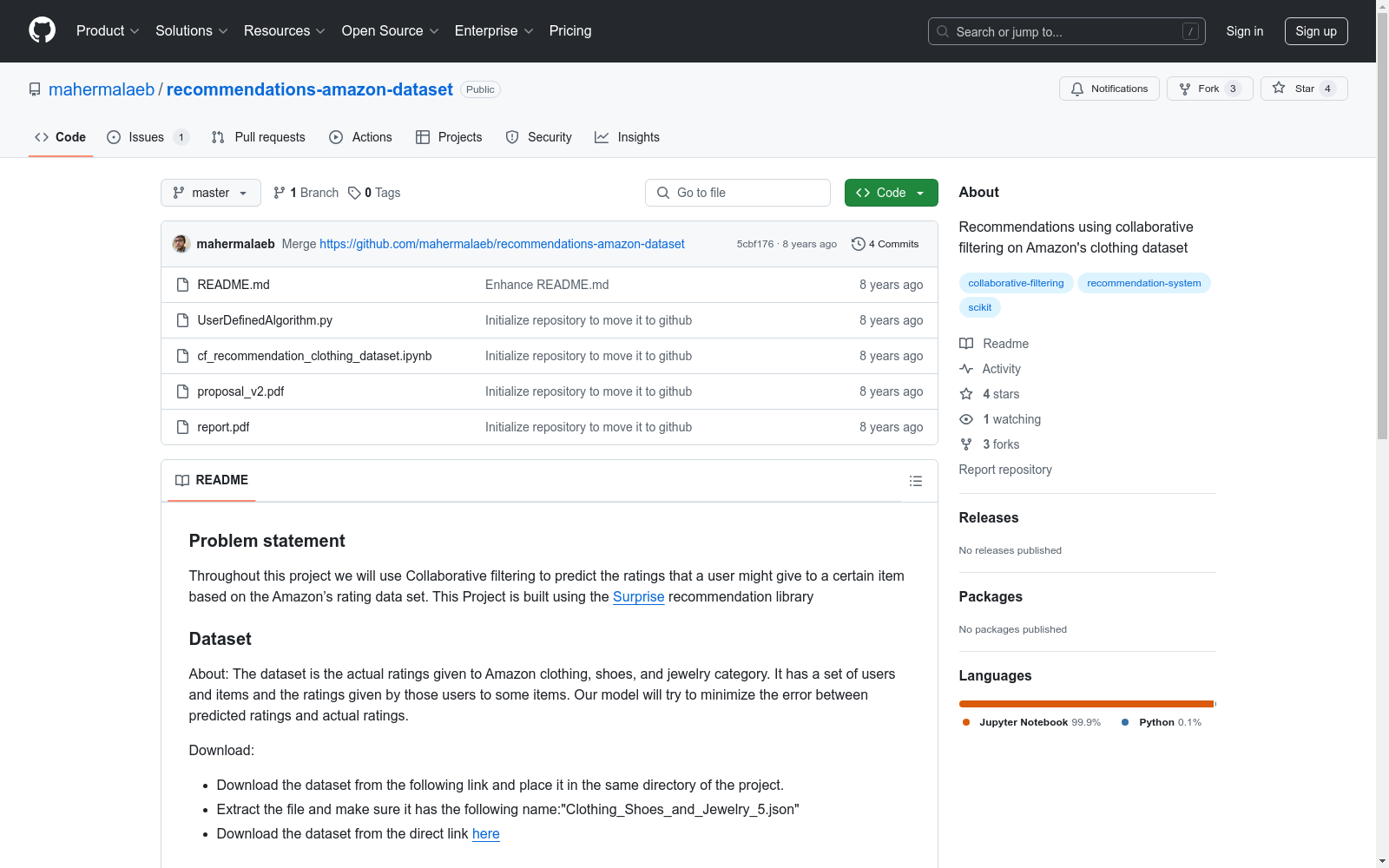Switch to the Security tab
This screenshot has width=1389, height=868.
pos(539,137)
